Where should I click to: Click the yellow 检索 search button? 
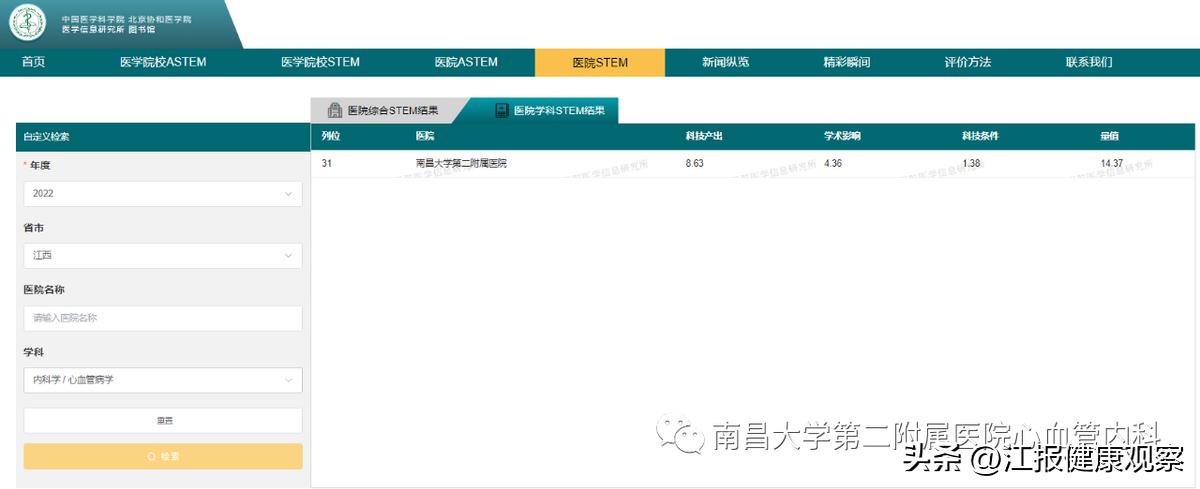(163, 456)
